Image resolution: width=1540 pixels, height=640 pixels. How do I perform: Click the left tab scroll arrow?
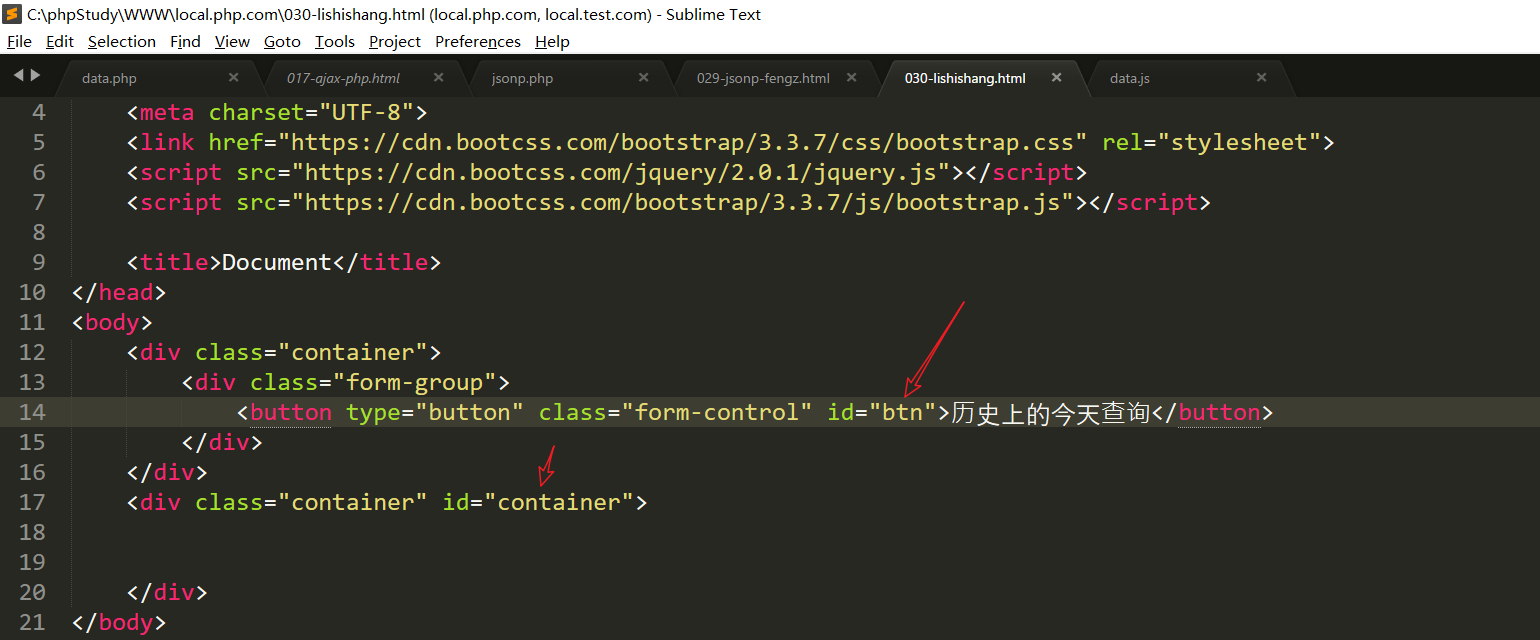coord(18,75)
